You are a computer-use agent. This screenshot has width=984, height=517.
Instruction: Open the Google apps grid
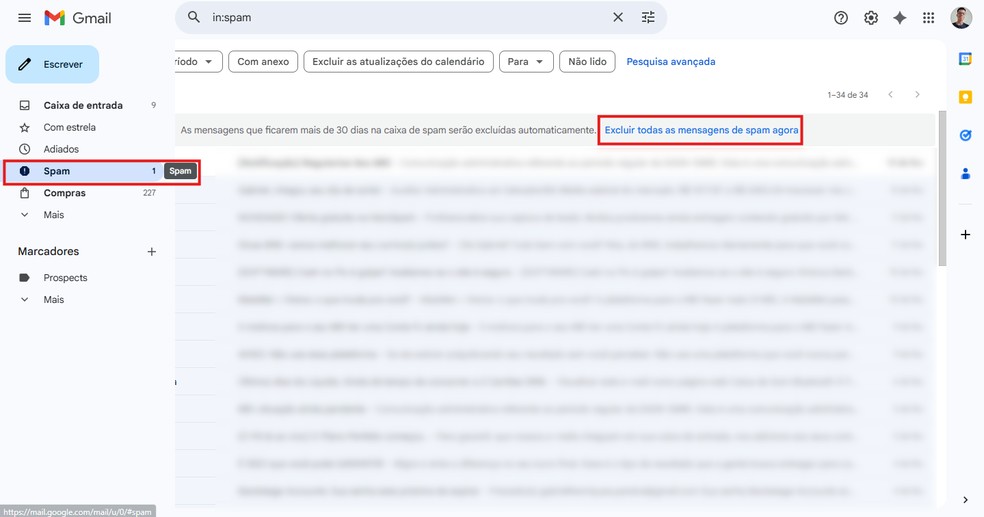click(929, 18)
